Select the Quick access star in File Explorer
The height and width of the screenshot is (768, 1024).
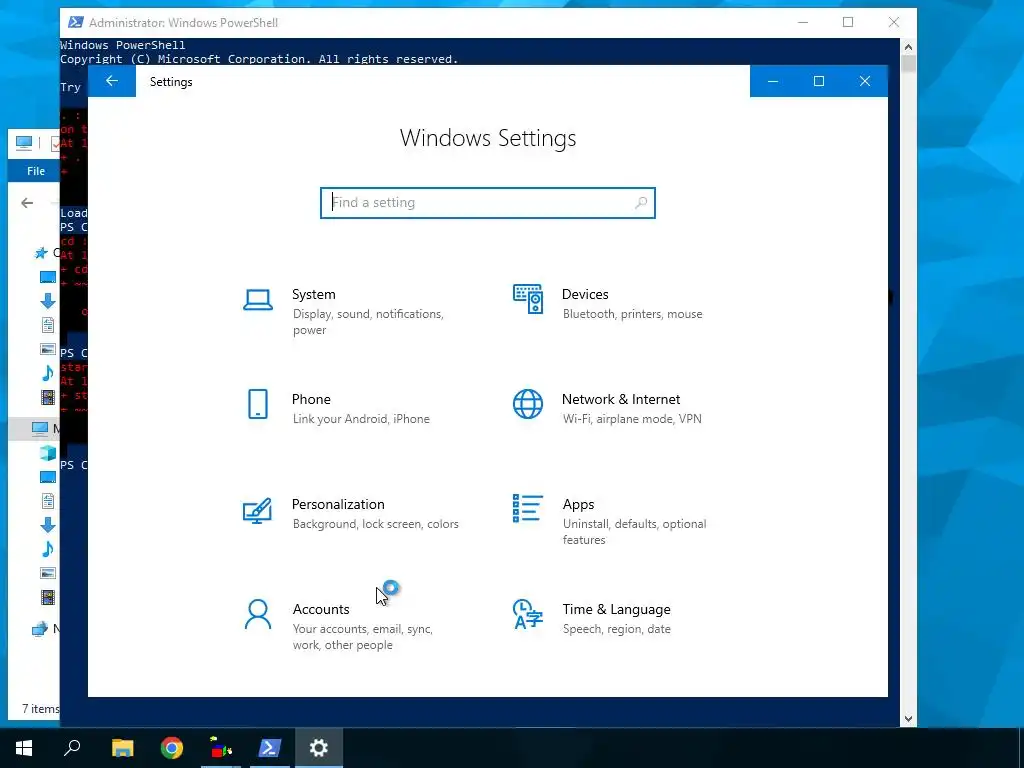click(x=40, y=253)
